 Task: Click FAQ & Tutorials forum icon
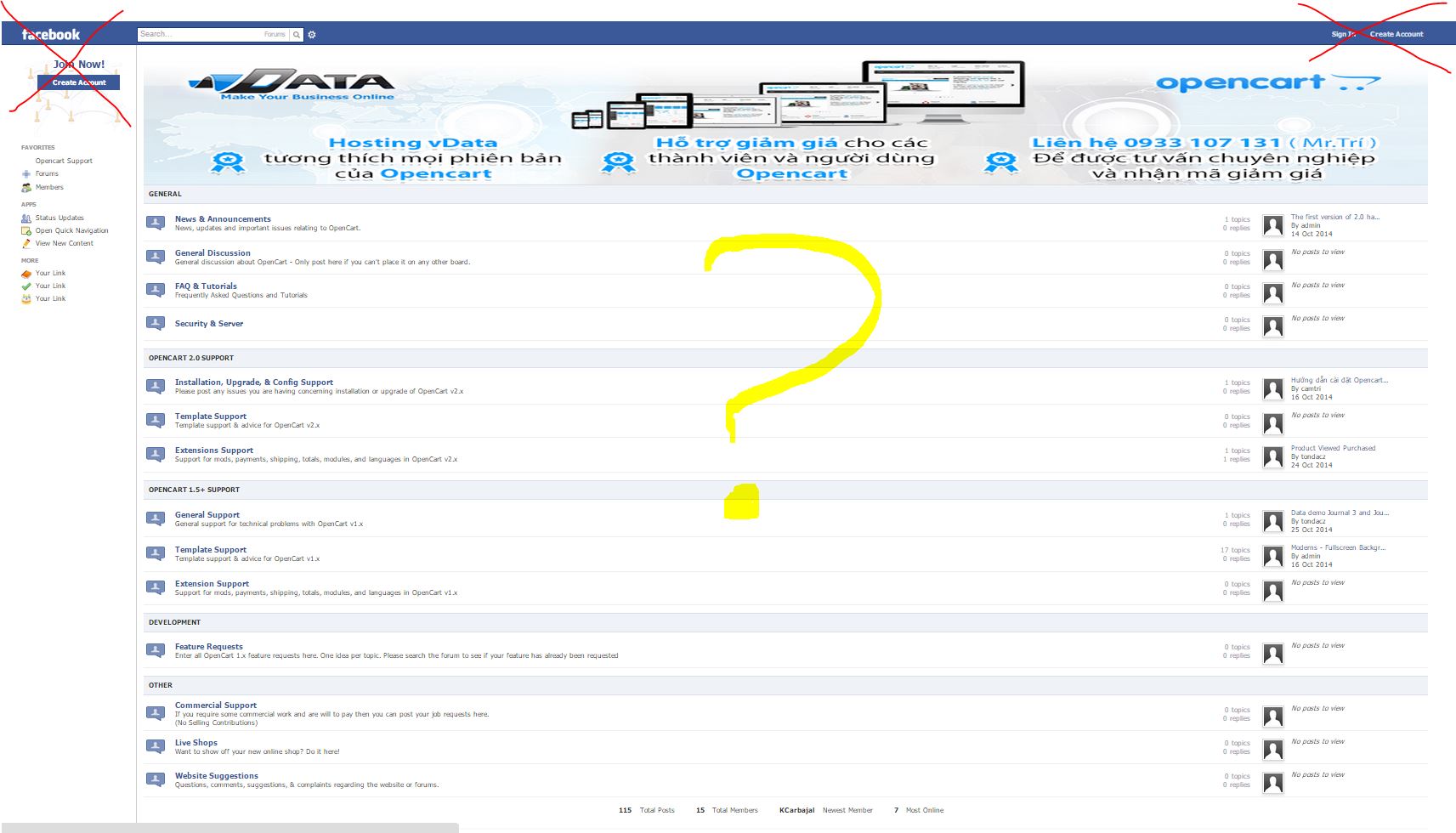click(x=156, y=290)
